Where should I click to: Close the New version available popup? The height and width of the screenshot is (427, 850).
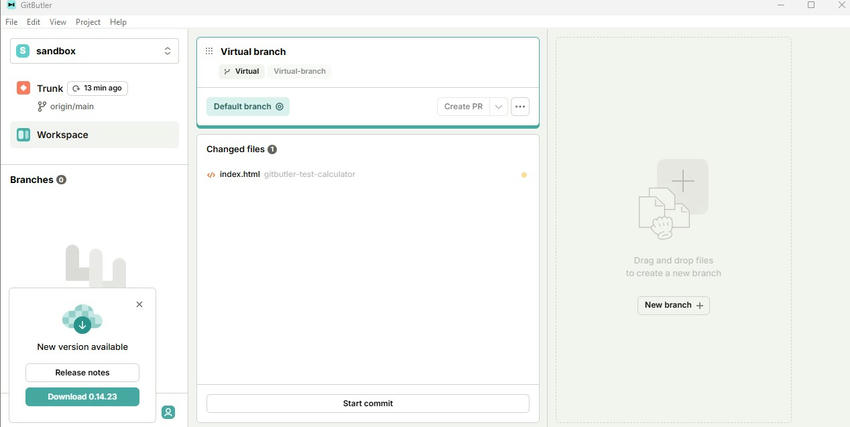(139, 305)
